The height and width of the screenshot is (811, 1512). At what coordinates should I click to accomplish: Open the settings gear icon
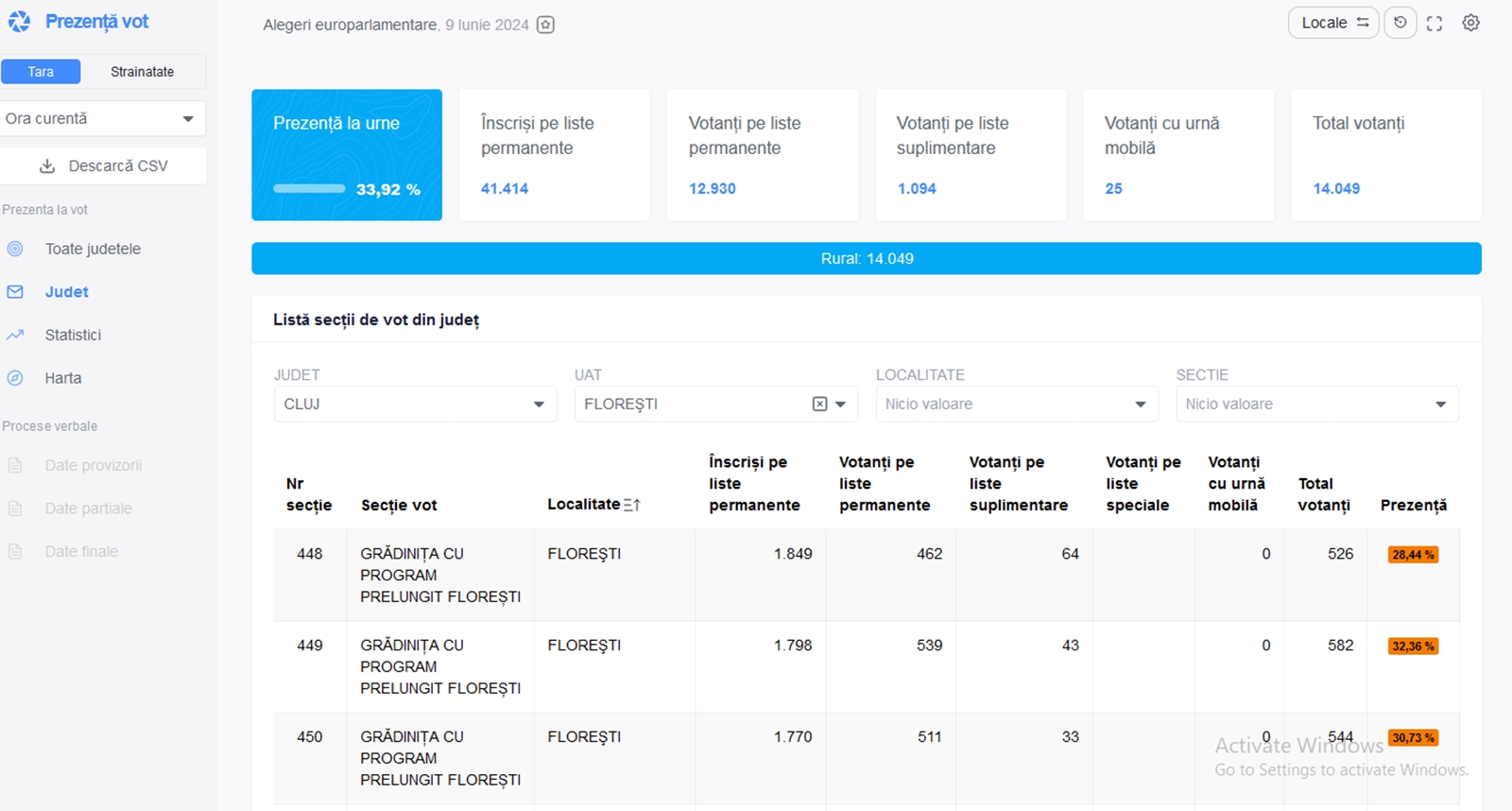pyautogui.click(x=1471, y=23)
